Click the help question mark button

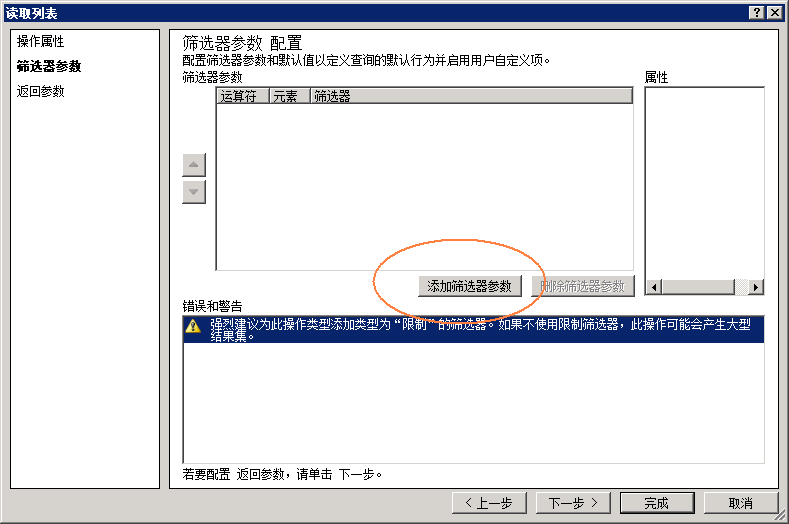coord(757,13)
